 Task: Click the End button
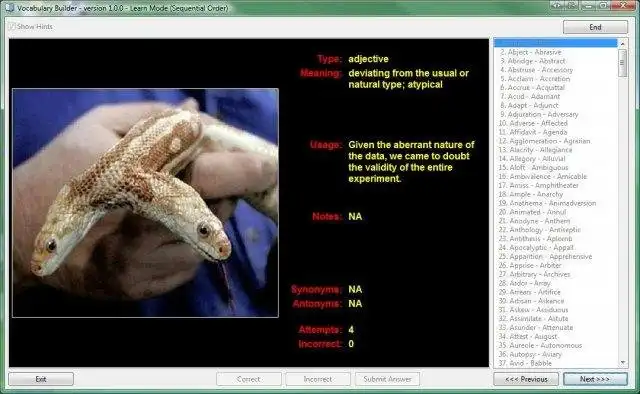[x=595, y=27]
